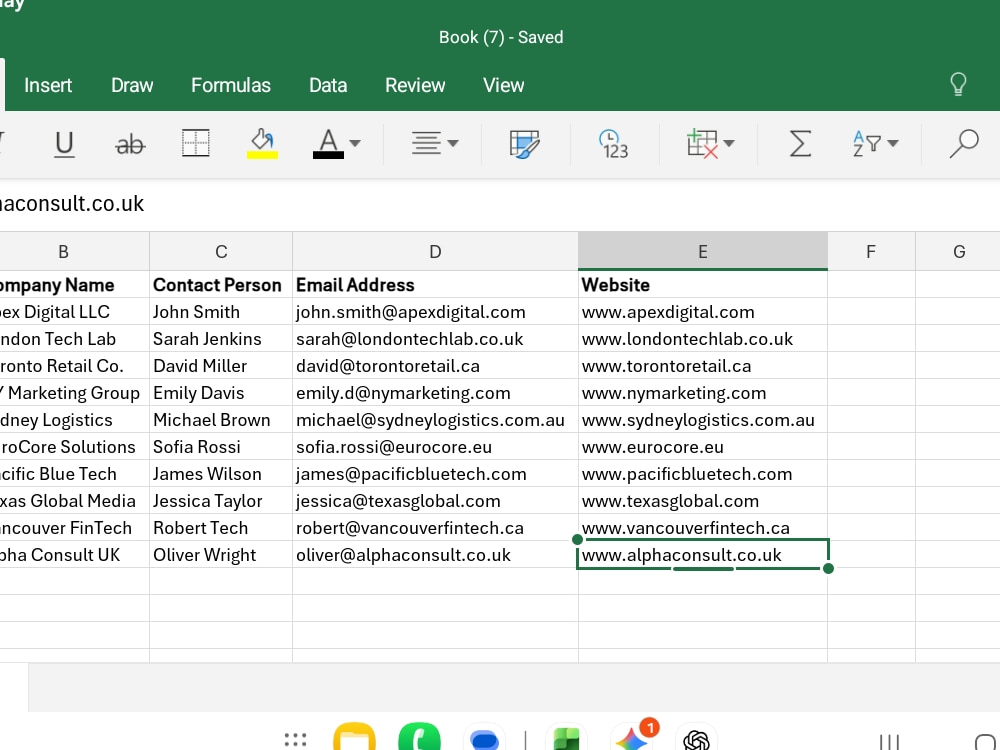Apply yellow fill color
1000x750 pixels.
[x=262, y=143]
